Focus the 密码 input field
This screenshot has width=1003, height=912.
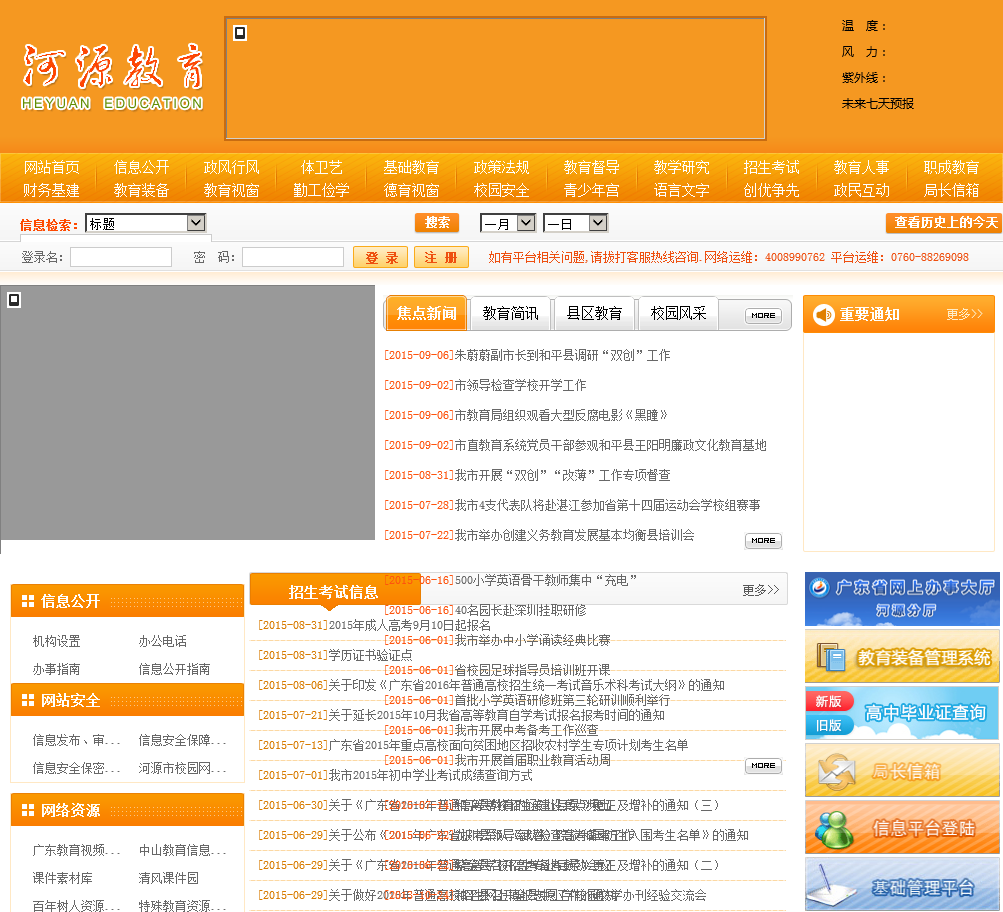293,257
